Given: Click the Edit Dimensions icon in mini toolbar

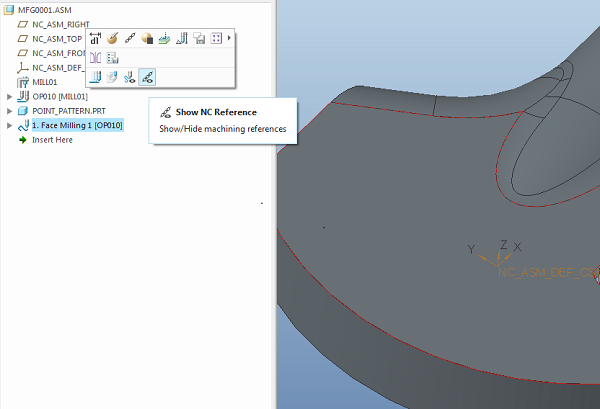Looking at the screenshot, I should click(x=96, y=38).
